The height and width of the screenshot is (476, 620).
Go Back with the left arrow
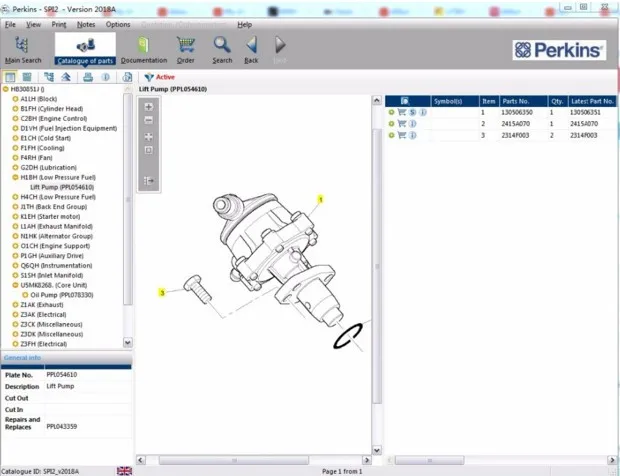(251, 49)
